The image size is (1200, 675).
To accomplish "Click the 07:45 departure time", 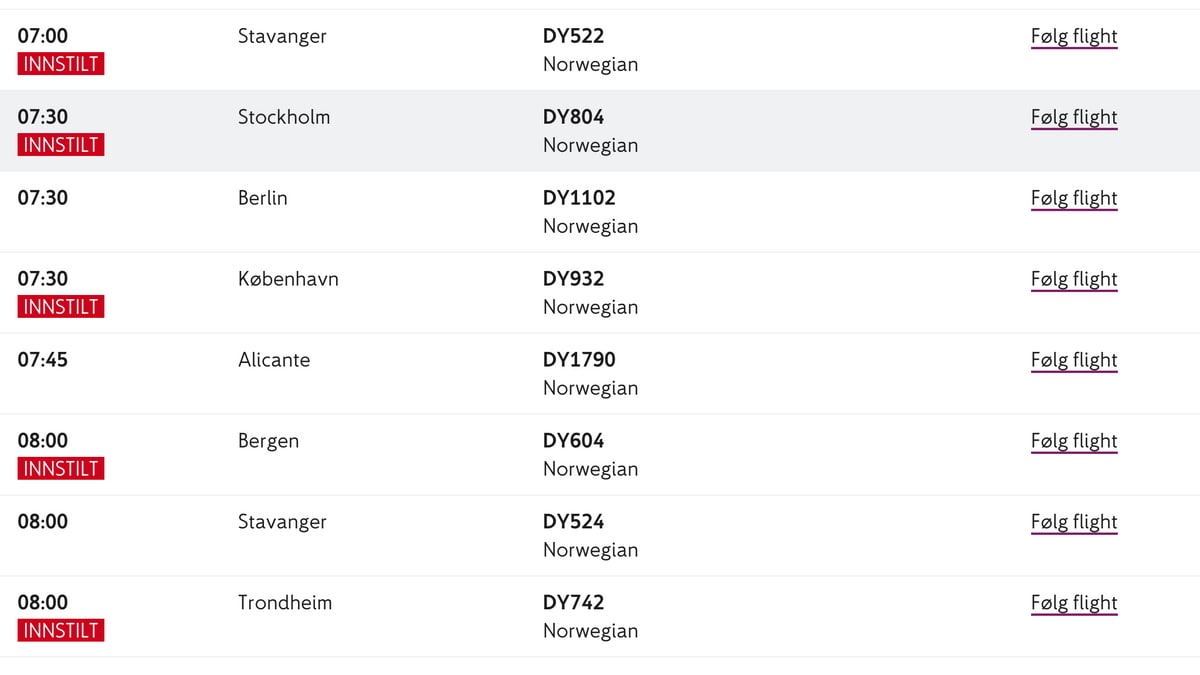I will pyautogui.click(x=43, y=360).
